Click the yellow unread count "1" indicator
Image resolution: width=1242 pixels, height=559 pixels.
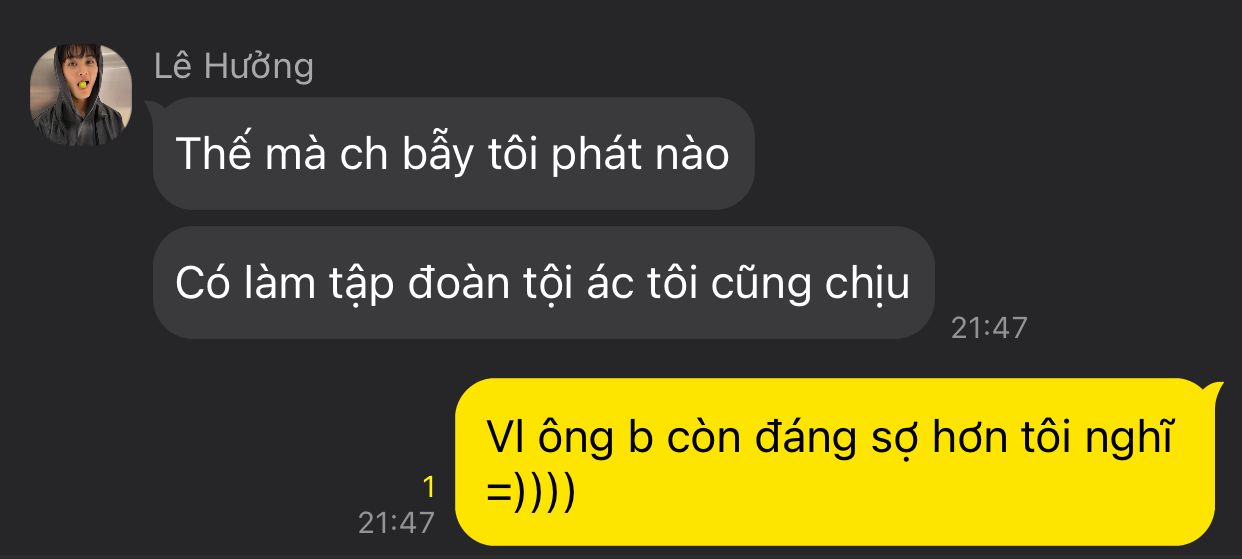(x=429, y=487)
